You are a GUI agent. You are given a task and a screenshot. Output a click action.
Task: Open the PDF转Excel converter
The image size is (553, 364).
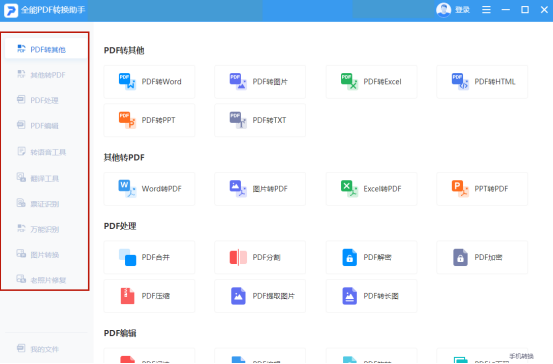click(x=371, y=82)
